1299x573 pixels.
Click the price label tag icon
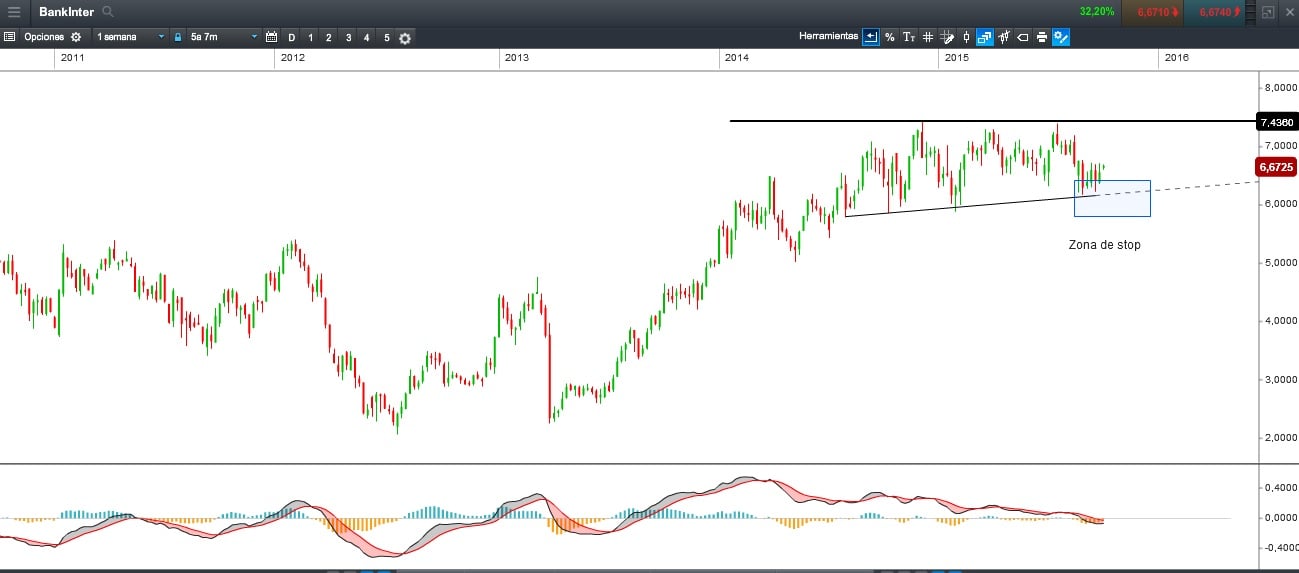[1022, 37]
